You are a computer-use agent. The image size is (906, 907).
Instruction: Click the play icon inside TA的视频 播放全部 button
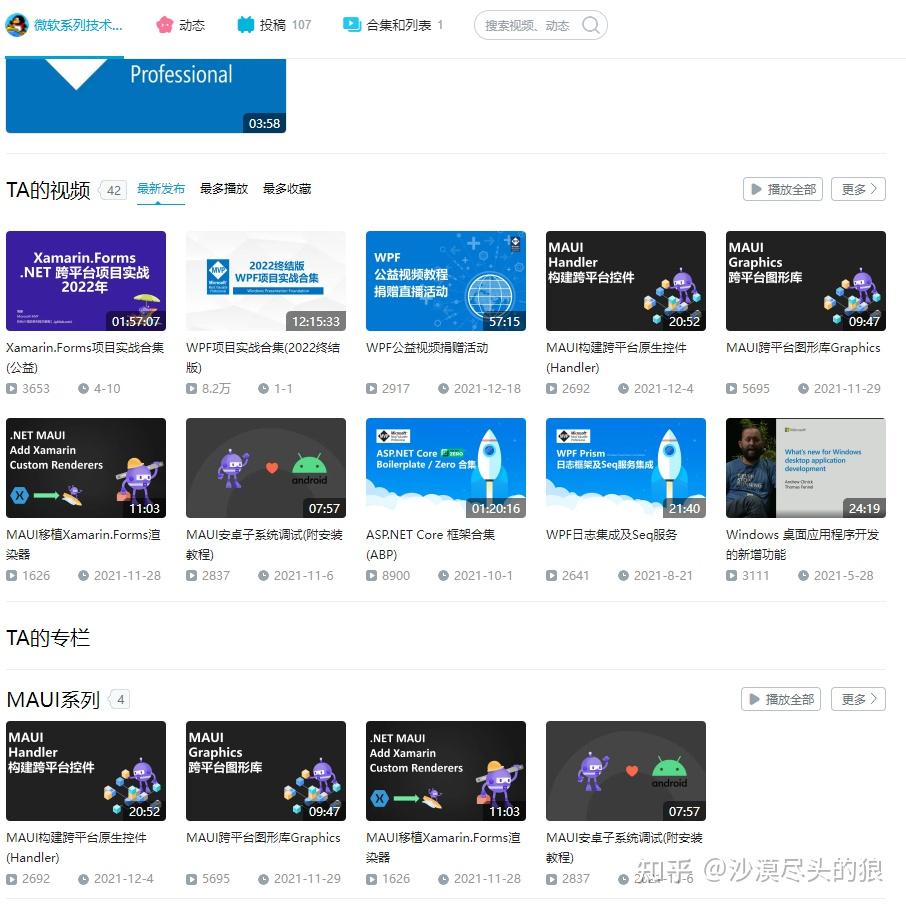point(756,188)
